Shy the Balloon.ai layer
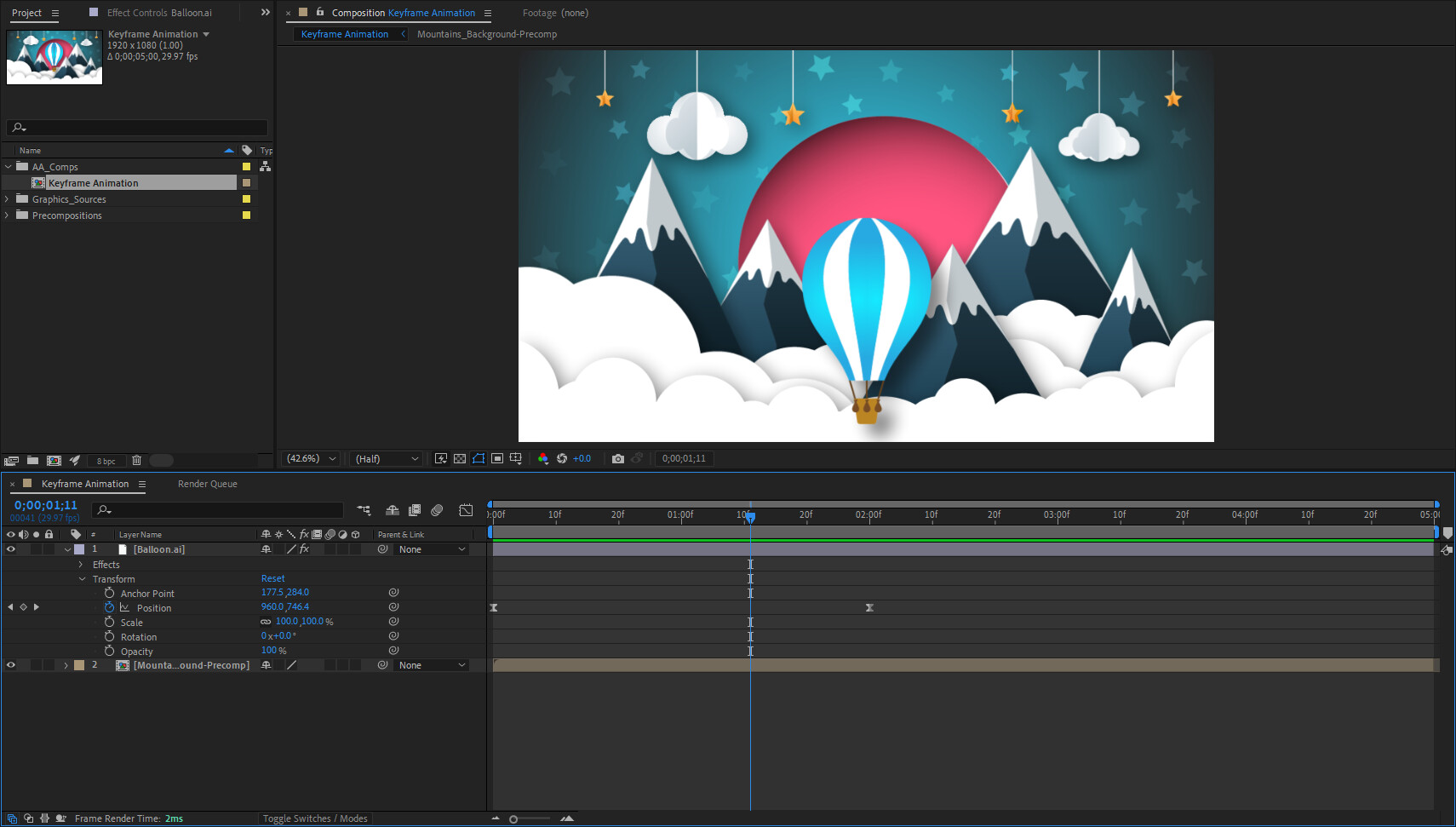The width and height of the screenshot is (1456, 827). coord(267,549)
